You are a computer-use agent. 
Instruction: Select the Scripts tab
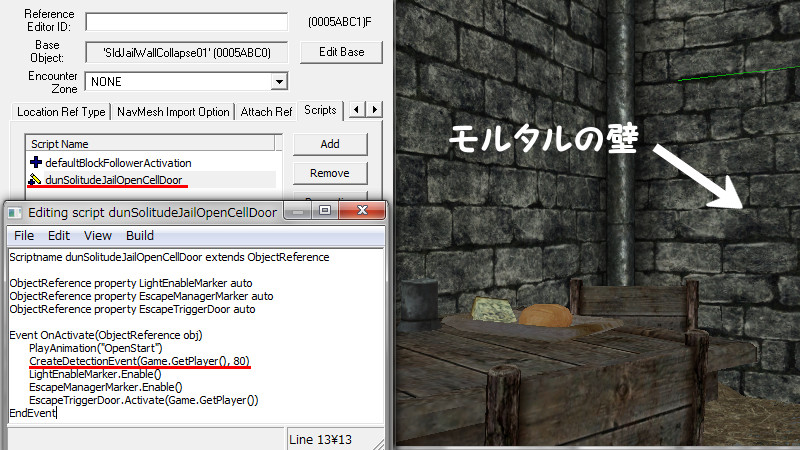click(320, 110)
